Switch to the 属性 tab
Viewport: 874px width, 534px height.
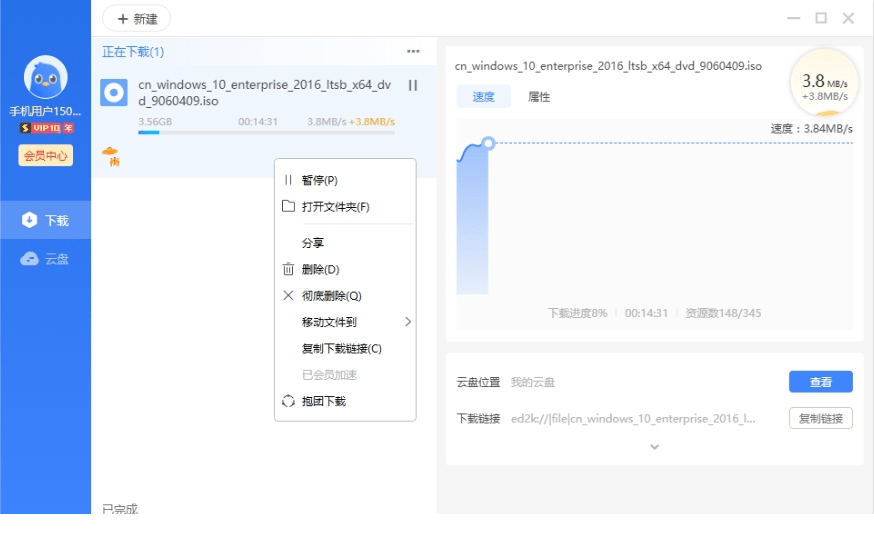coord(538,96)
